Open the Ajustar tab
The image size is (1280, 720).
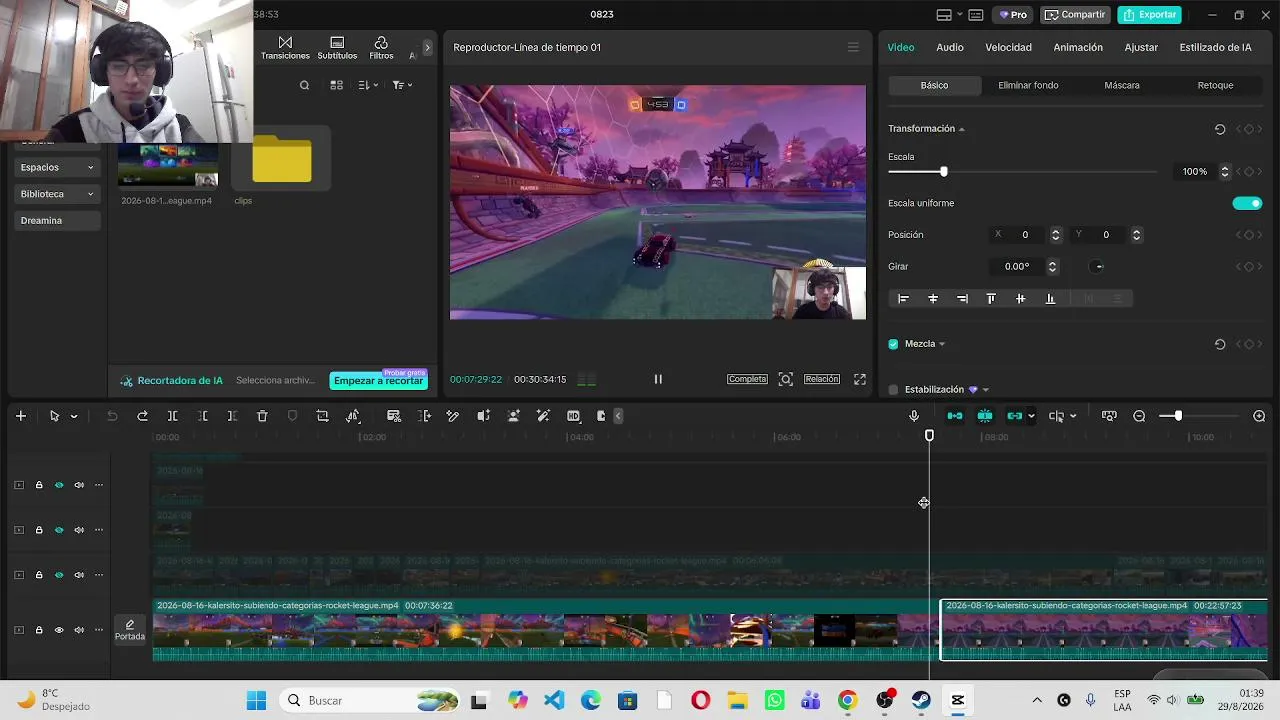(x=1141, y=47)
